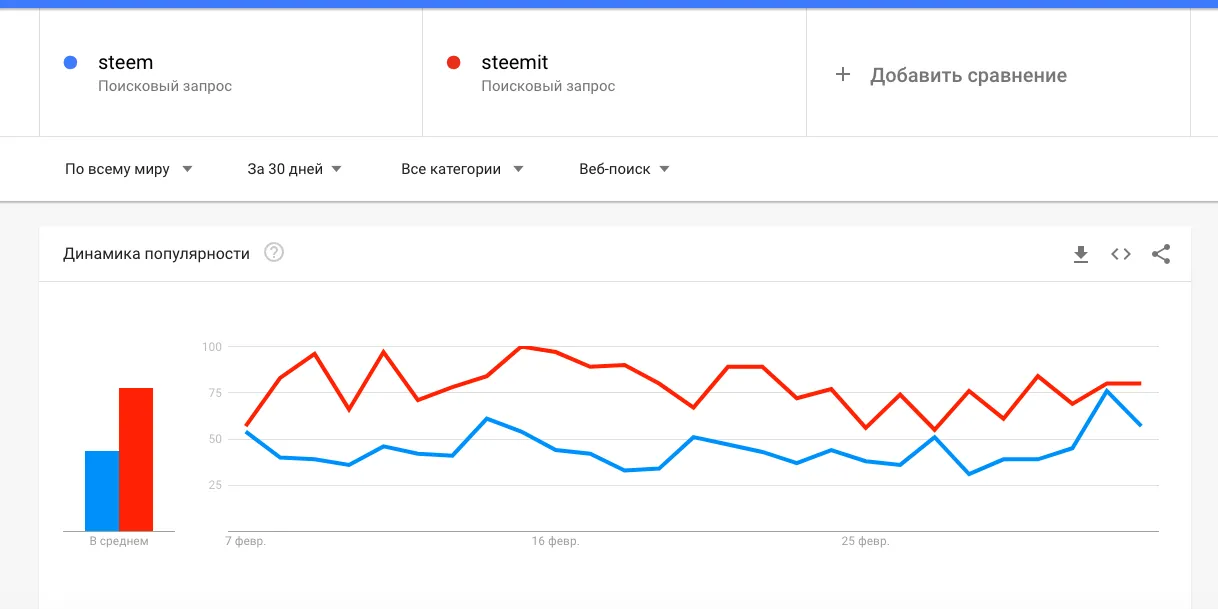
Task: Click the blue average bar
Action: [102, 491]
